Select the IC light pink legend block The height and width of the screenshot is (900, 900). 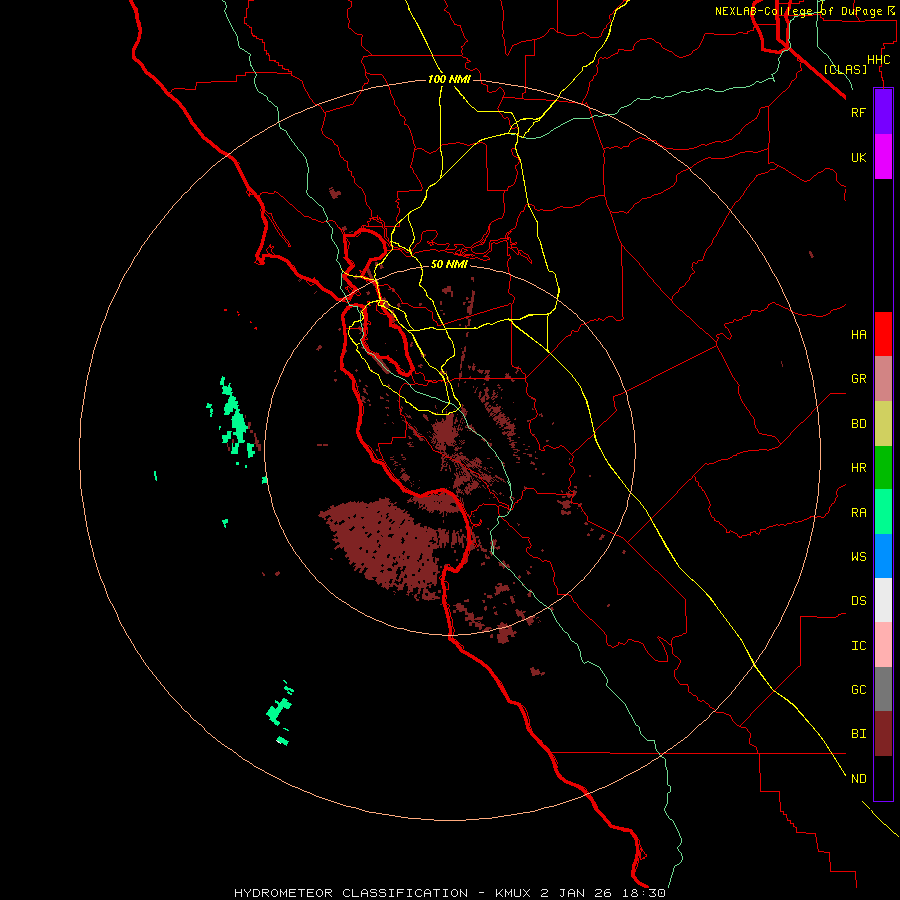point(883,645)
